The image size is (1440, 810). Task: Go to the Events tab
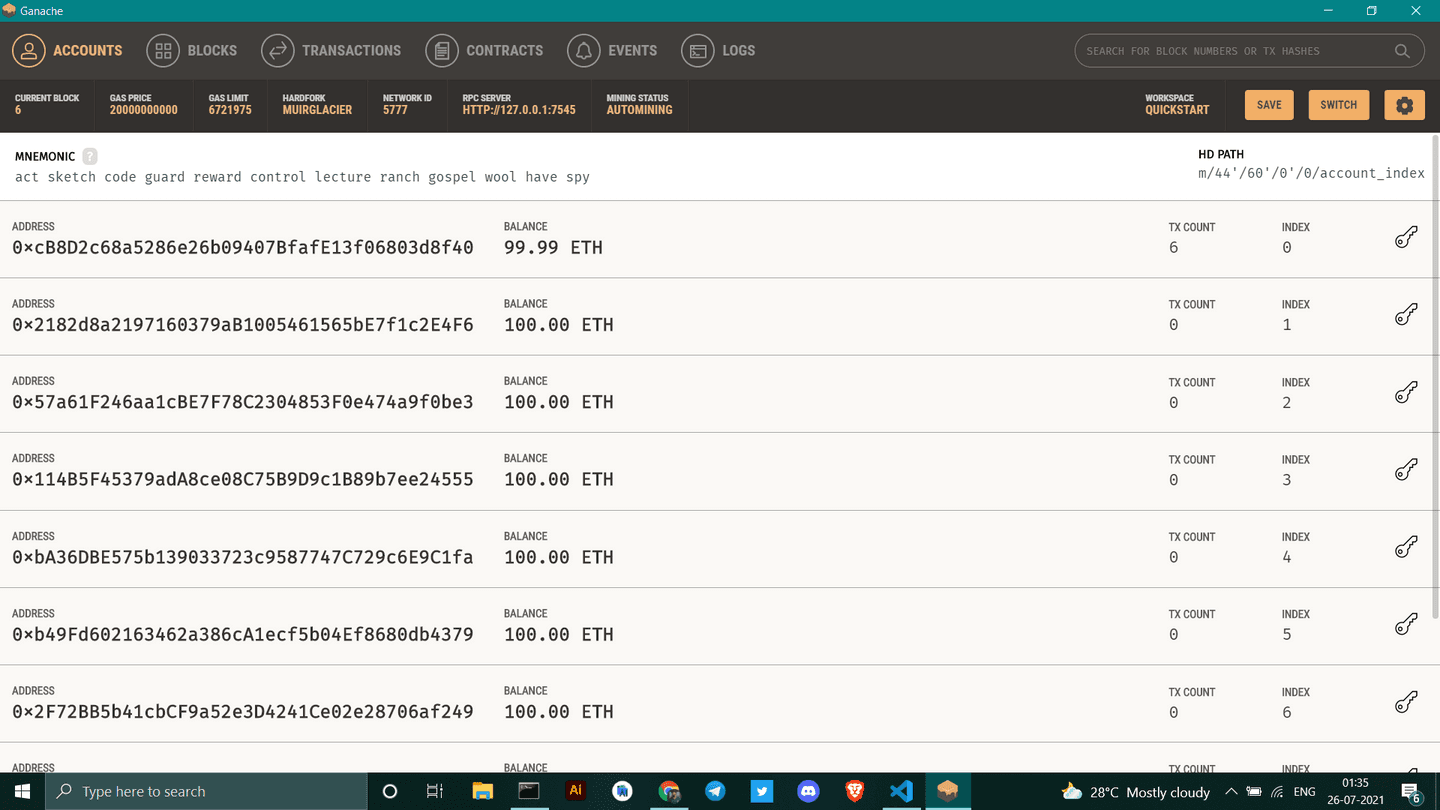click(x=612, y=50)
